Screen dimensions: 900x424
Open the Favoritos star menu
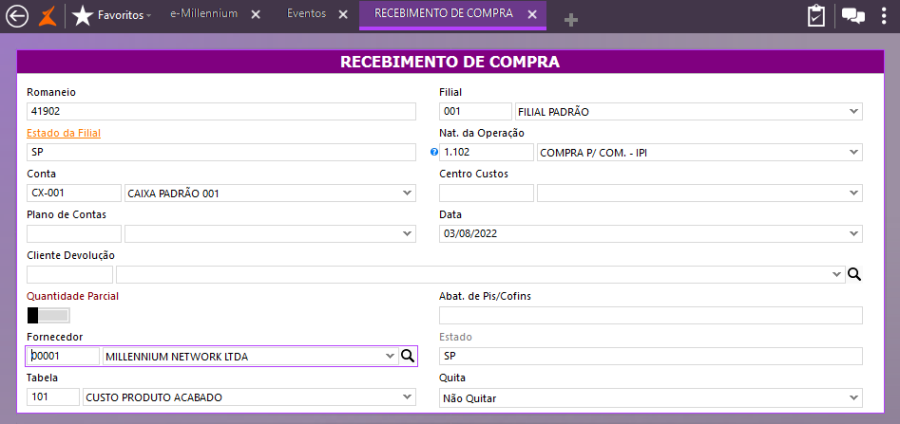[111, 15]
